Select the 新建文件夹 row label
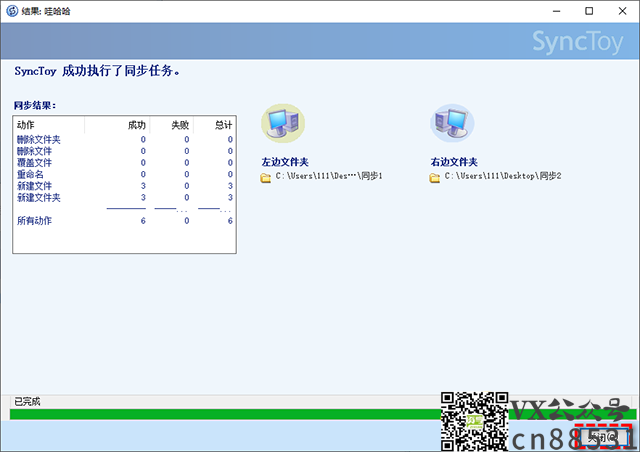The width and height of the screenshot is (640, 452). 39,198
